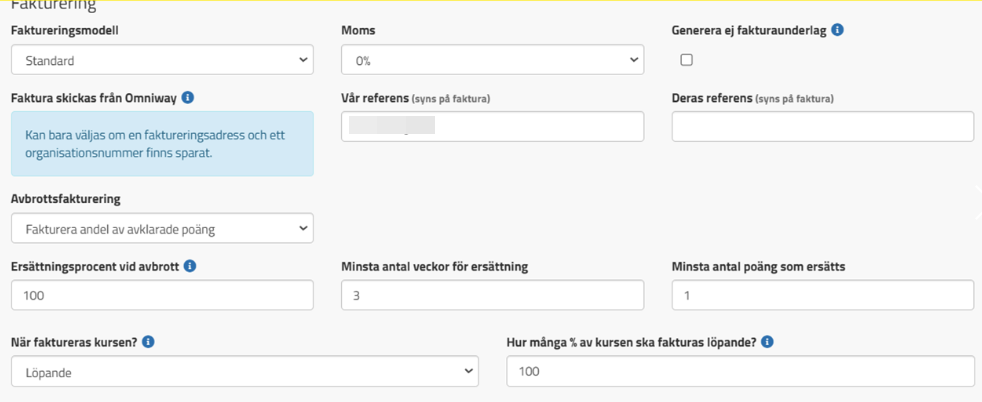
Task: Click info icon after Hur många % löpande
Action: 767,342
